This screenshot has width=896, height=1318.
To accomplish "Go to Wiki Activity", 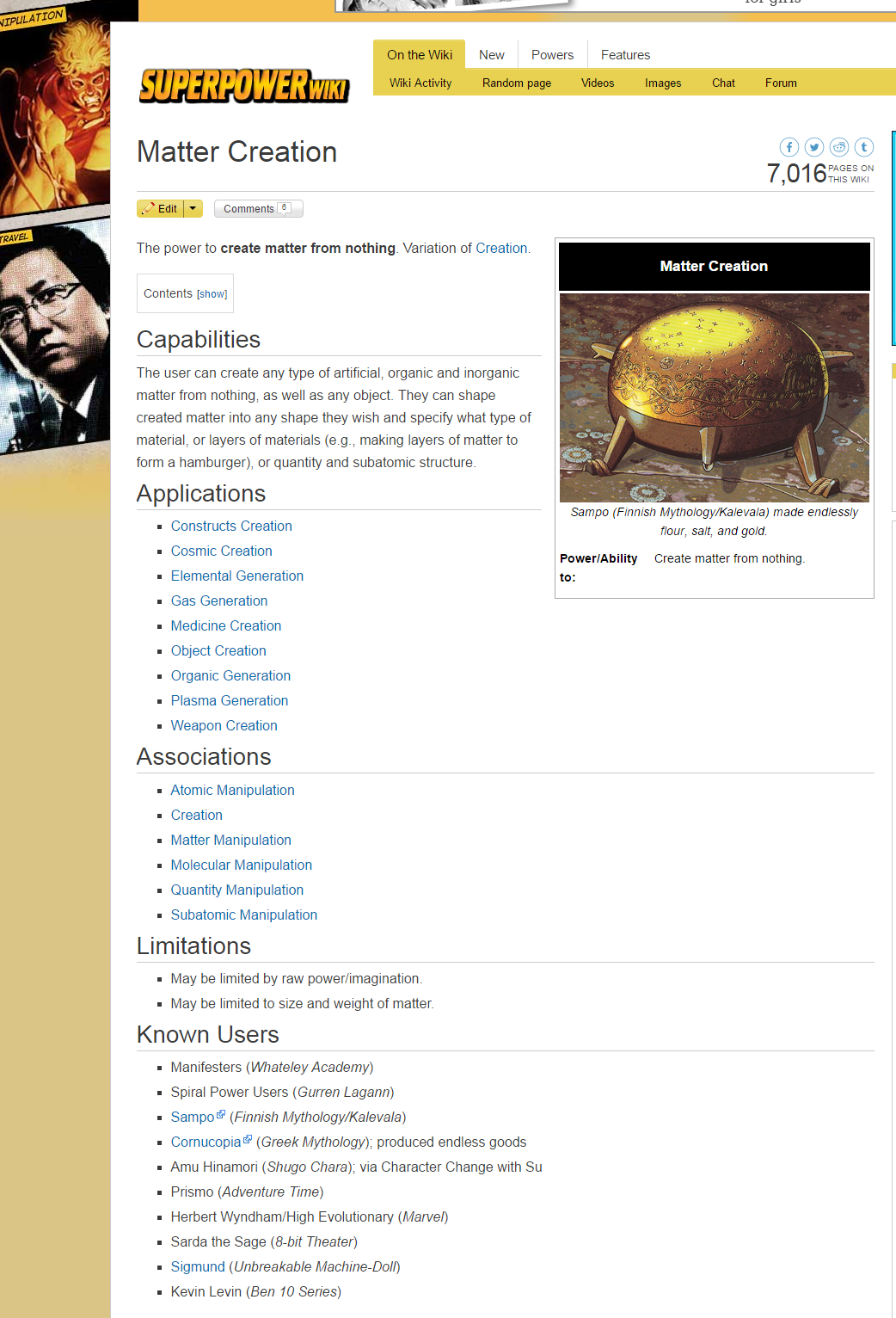I will [x=420, y=83].
